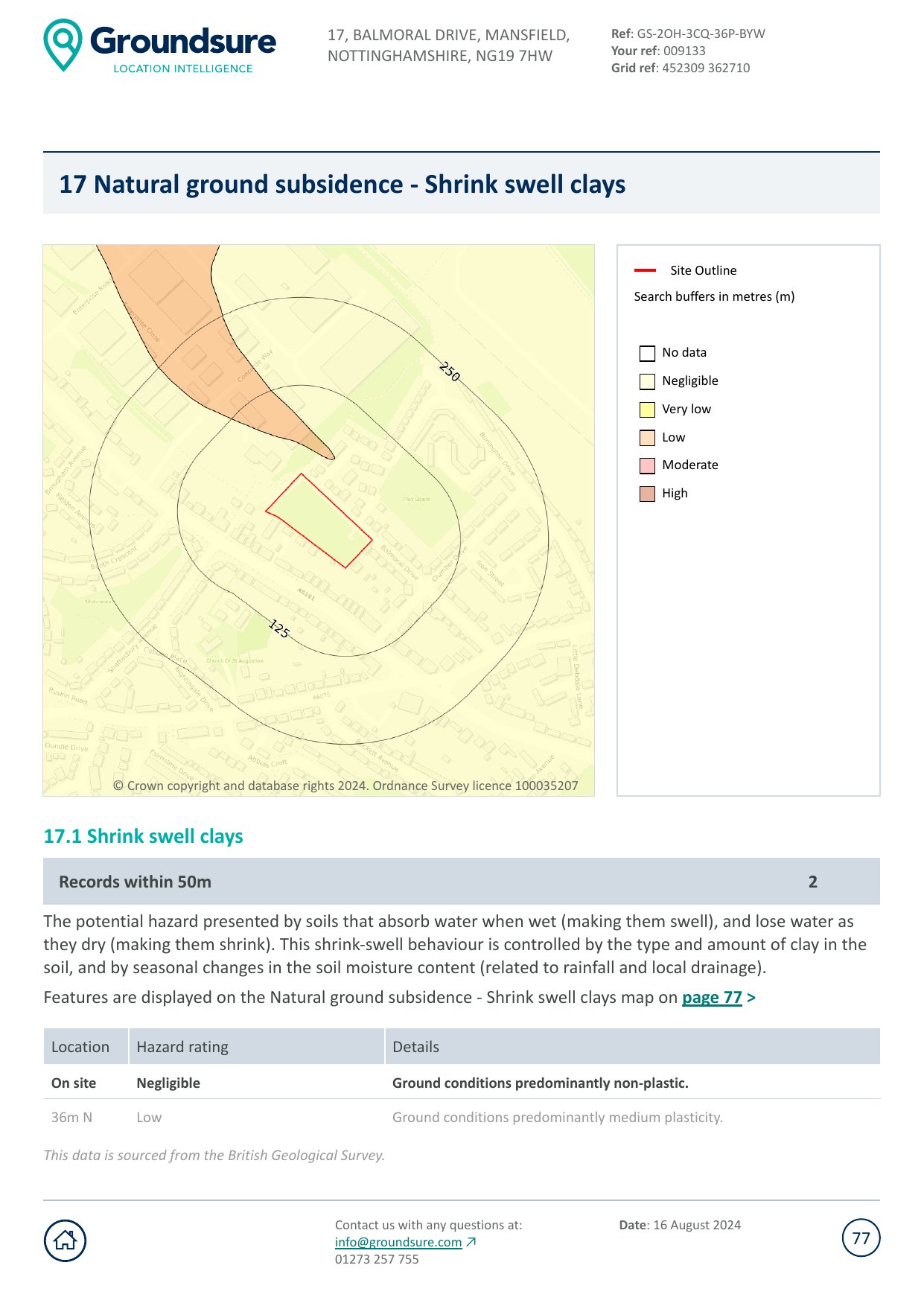This screenshot has height=1306, width=924.
Task: Click the 'High' legend color swatch
Action: (x=648, y=494)
